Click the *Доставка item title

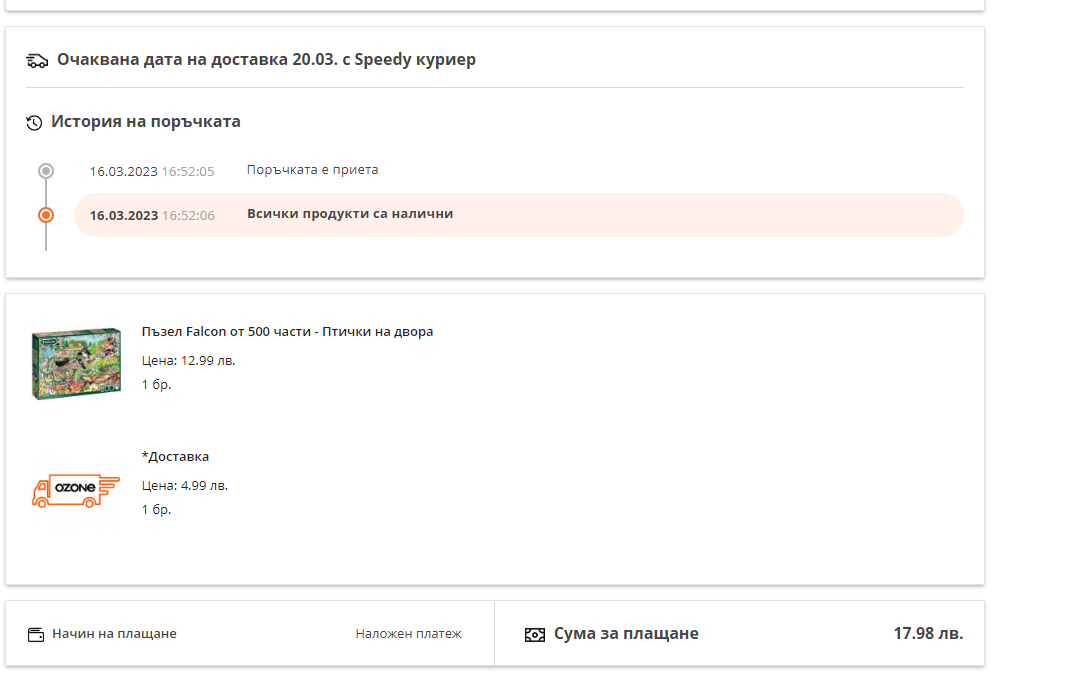(x=176, y=456)
